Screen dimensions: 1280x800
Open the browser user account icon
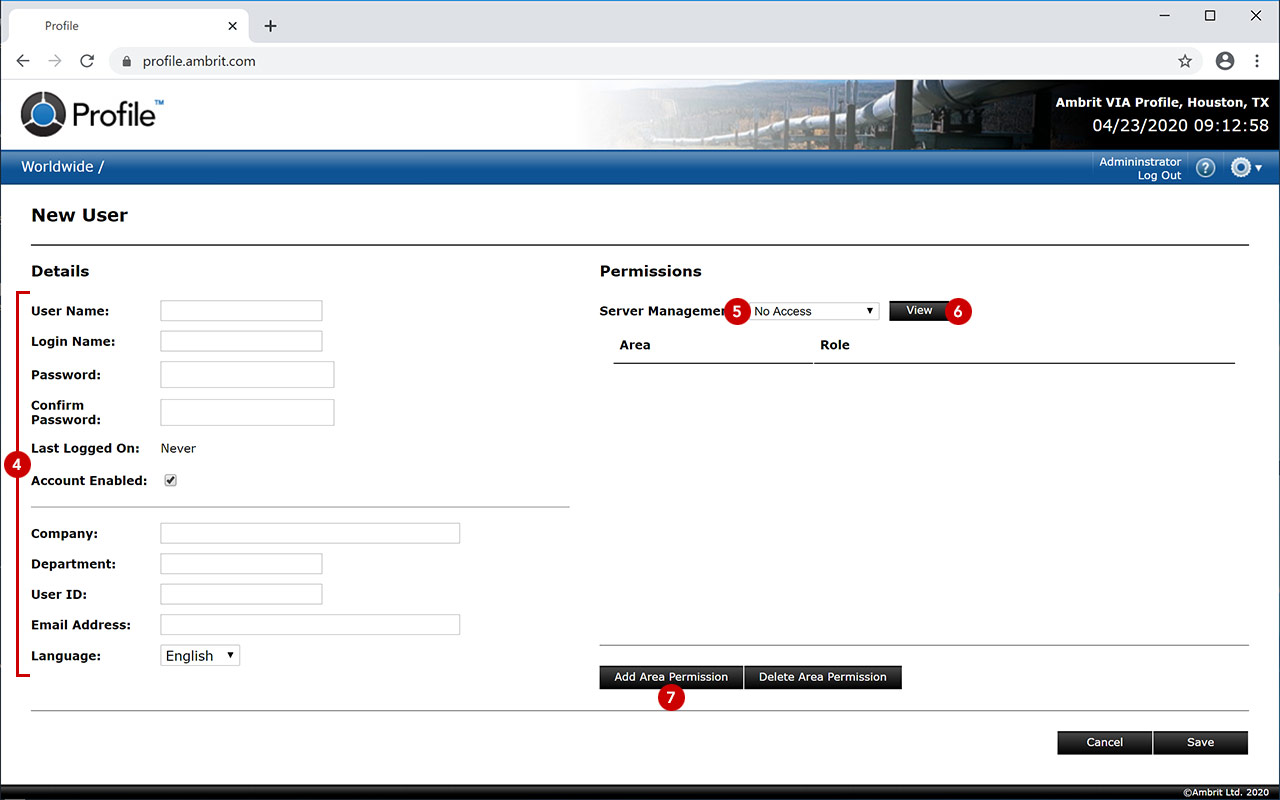point(1225,61)
